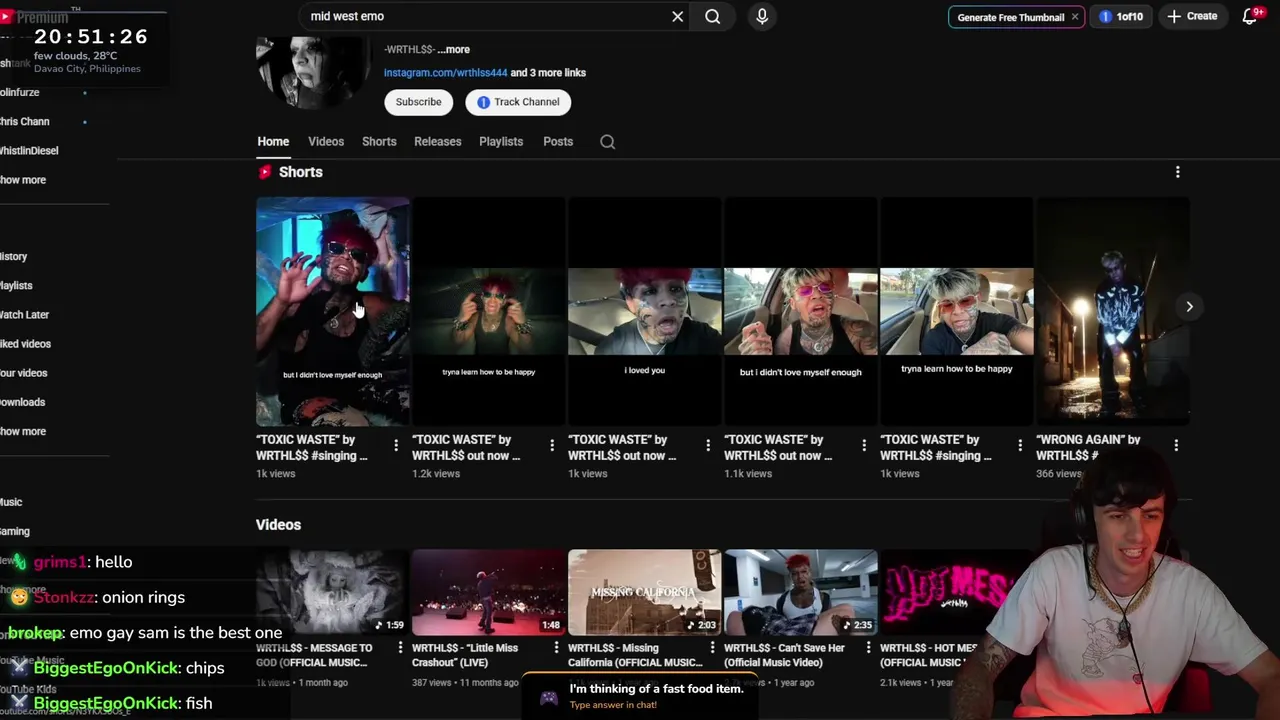Go to the Posts tab
This screenshot has height=720, width=1280.
tap(558, 142)
